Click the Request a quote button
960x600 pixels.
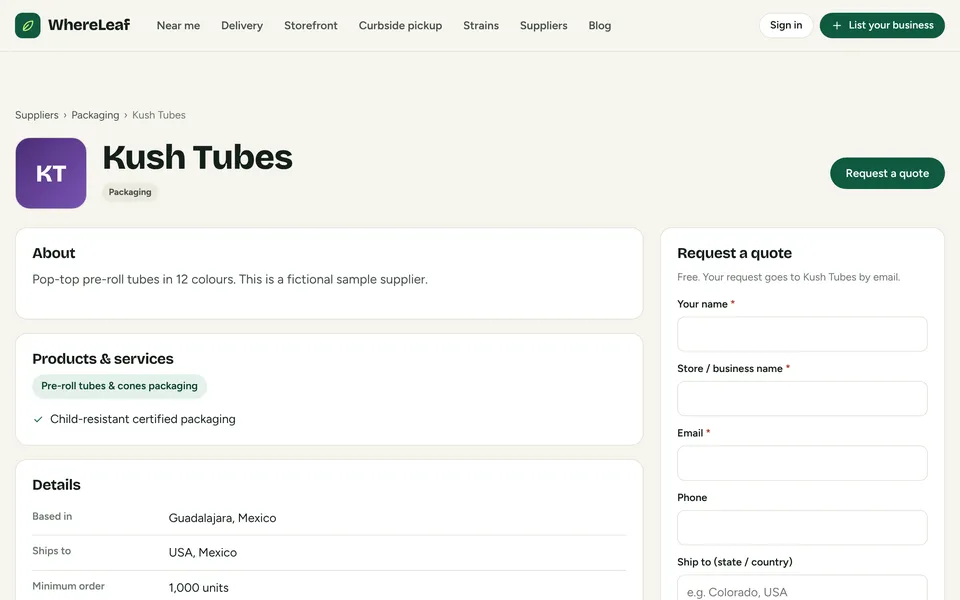[x=887, y=173]
